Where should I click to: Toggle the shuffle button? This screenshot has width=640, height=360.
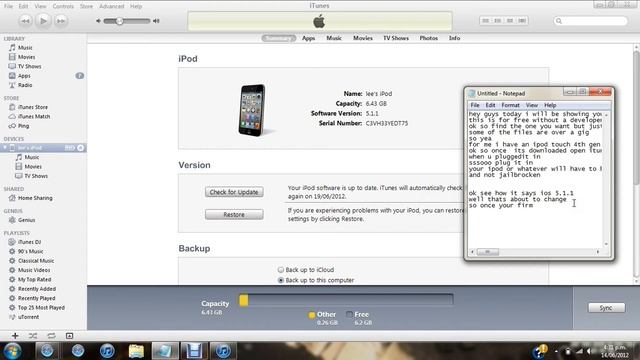coord(33,336)
